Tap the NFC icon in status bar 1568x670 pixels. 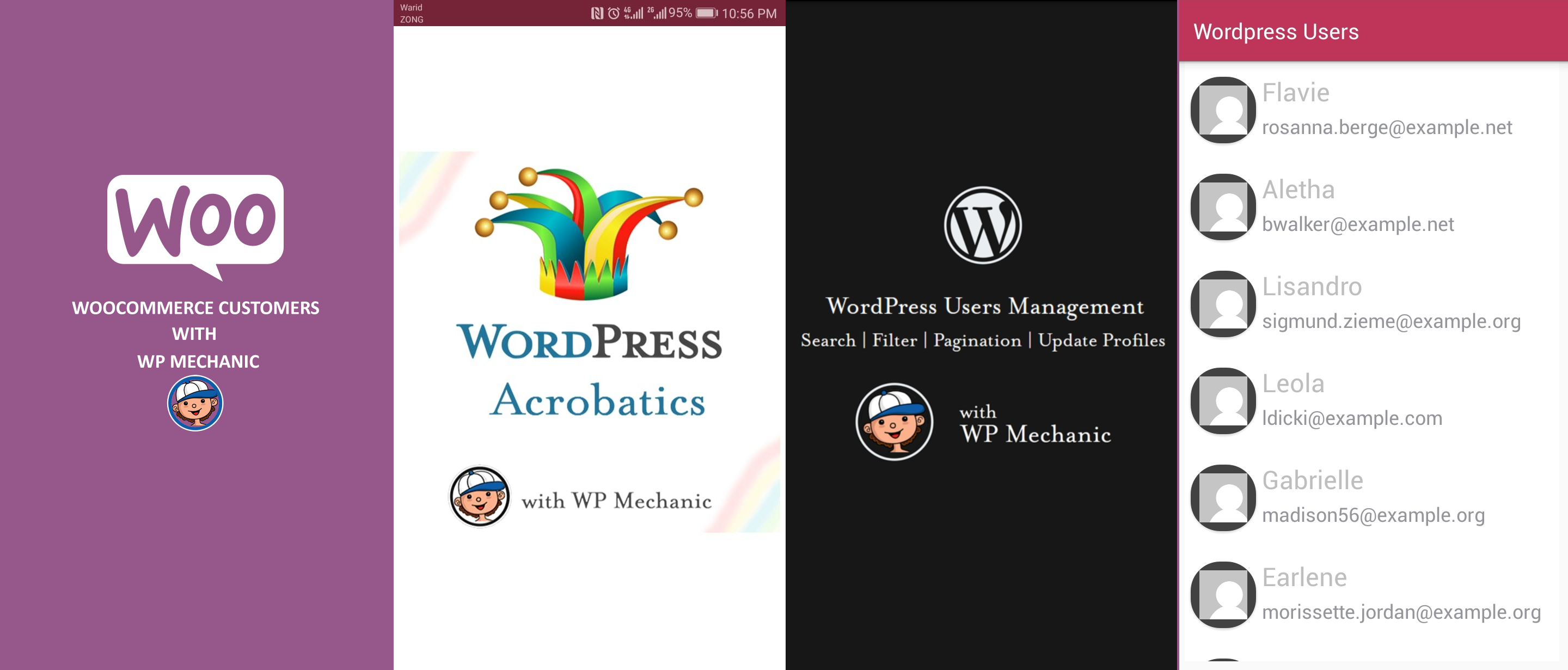pos(597,14)
